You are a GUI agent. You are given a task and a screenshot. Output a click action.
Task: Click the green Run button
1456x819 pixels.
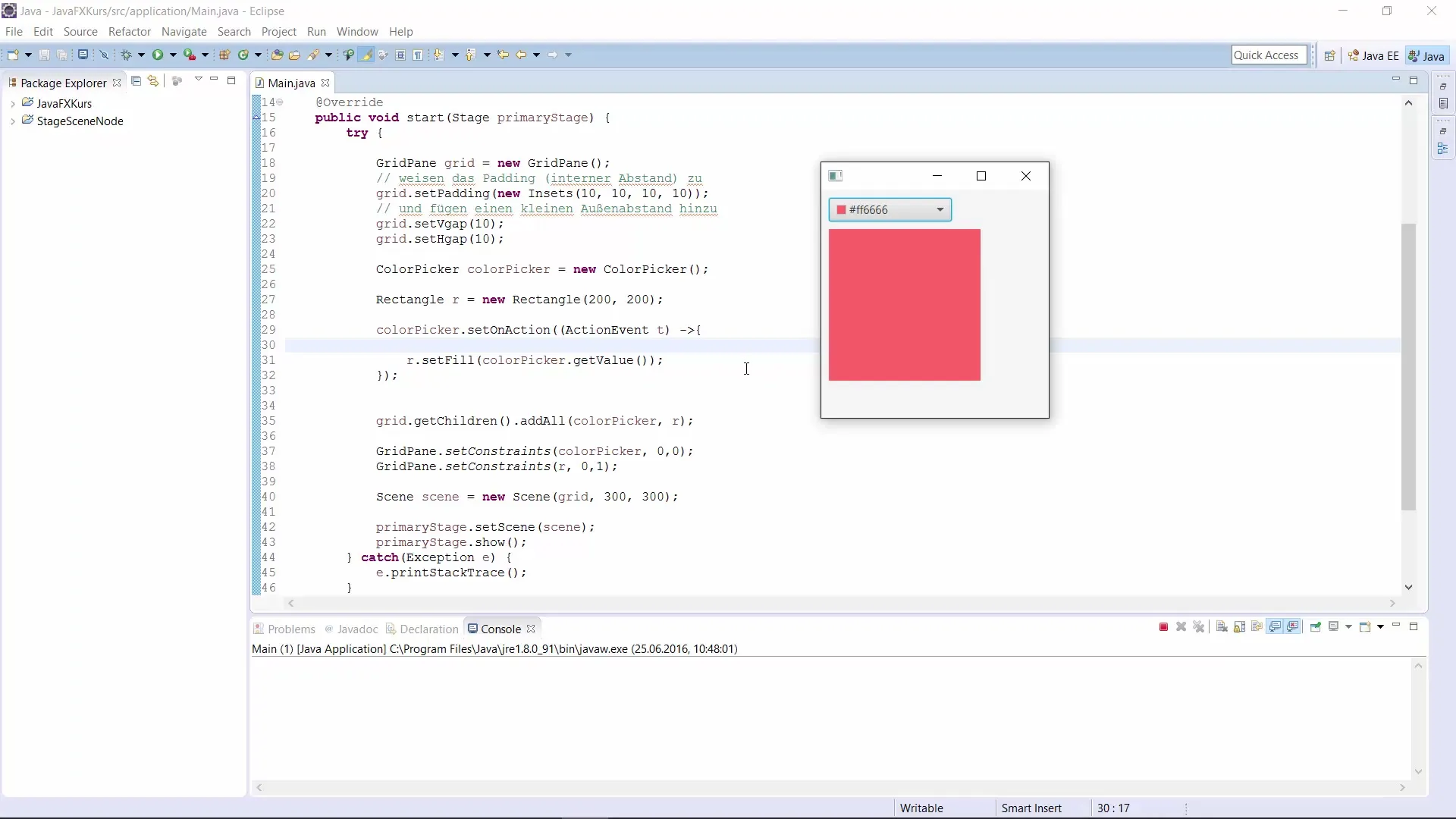(x=158, y=55)
